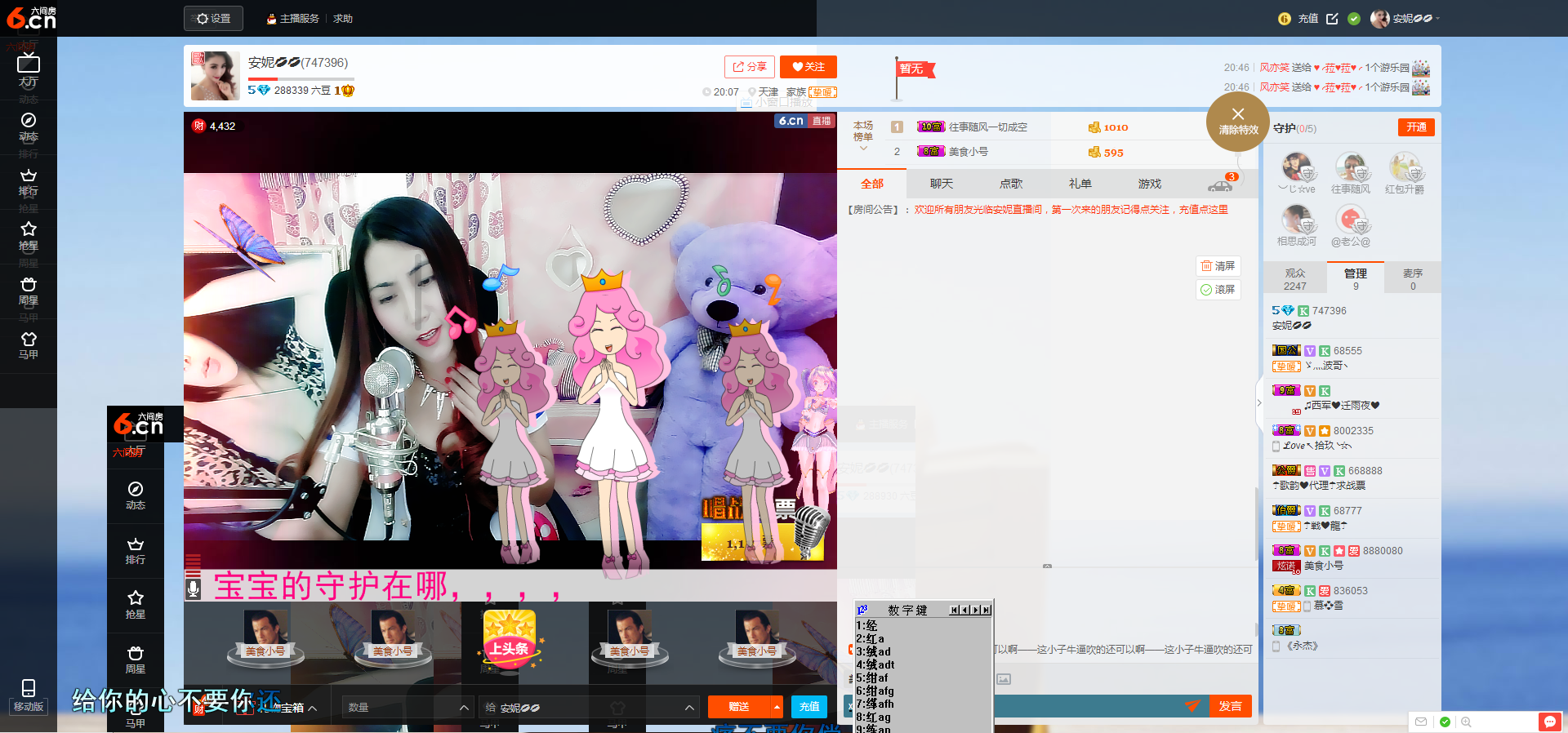
Task: Select user 747396 安妮 in list
Action: (x=1352, y=318)
